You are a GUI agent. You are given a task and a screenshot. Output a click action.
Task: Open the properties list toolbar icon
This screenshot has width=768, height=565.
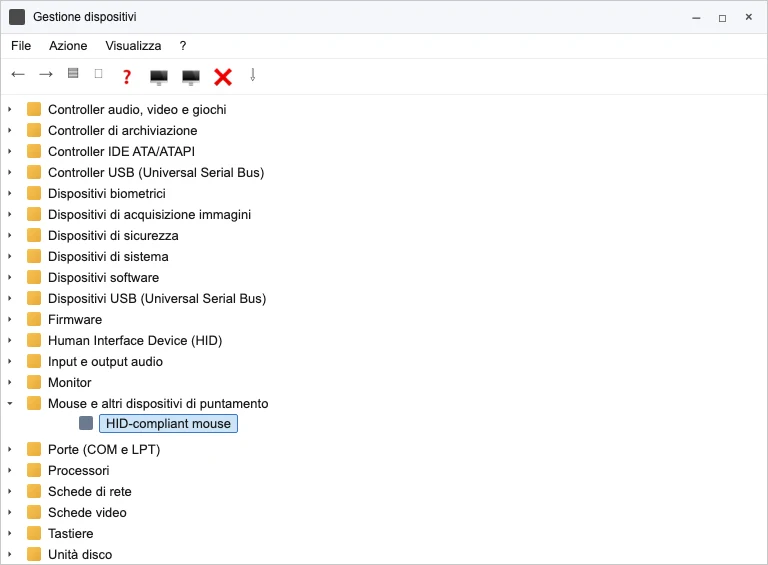coord(73,73)
